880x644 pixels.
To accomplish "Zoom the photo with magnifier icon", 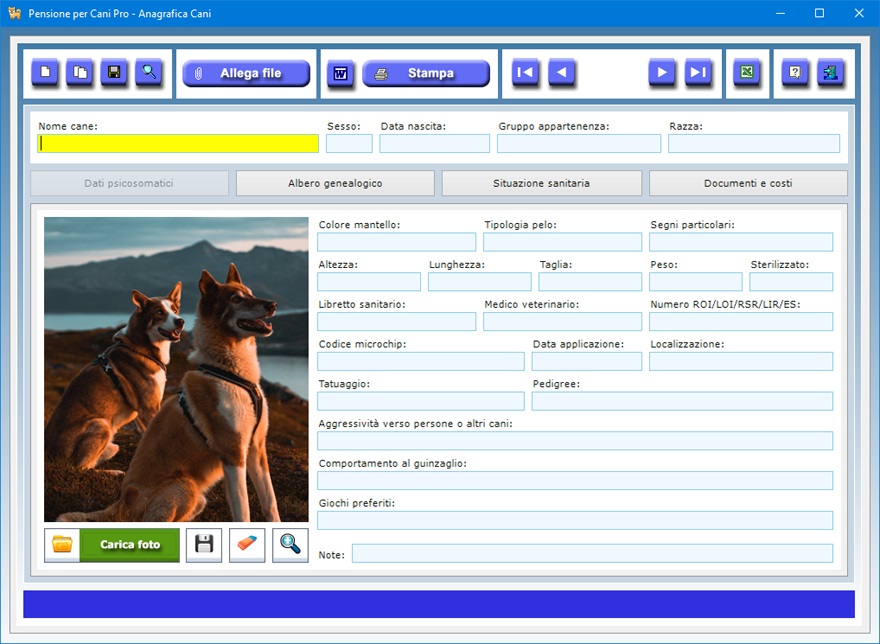I will click(x=290, y=545).
